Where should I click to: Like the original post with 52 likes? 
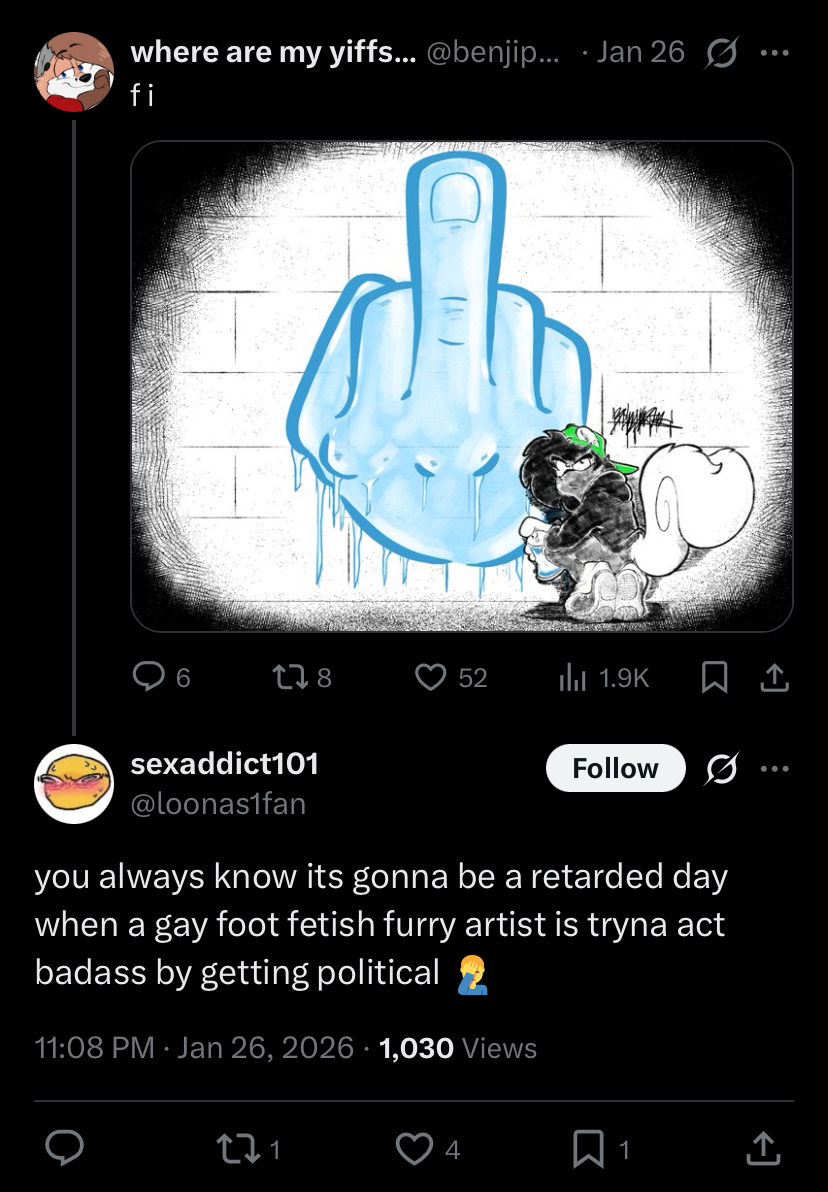click(x=431, y=678)
